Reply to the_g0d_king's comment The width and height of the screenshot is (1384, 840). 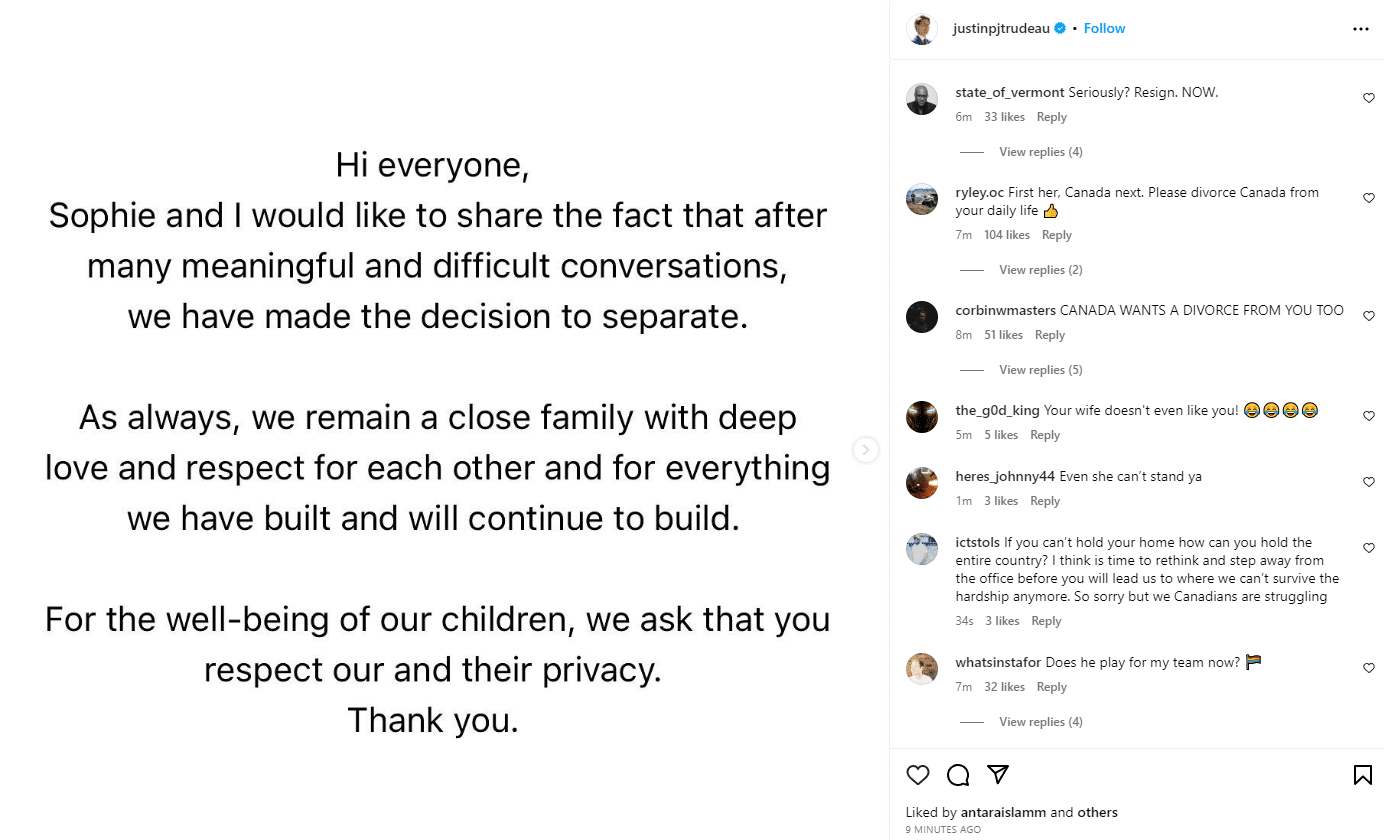pos(1044,435)
